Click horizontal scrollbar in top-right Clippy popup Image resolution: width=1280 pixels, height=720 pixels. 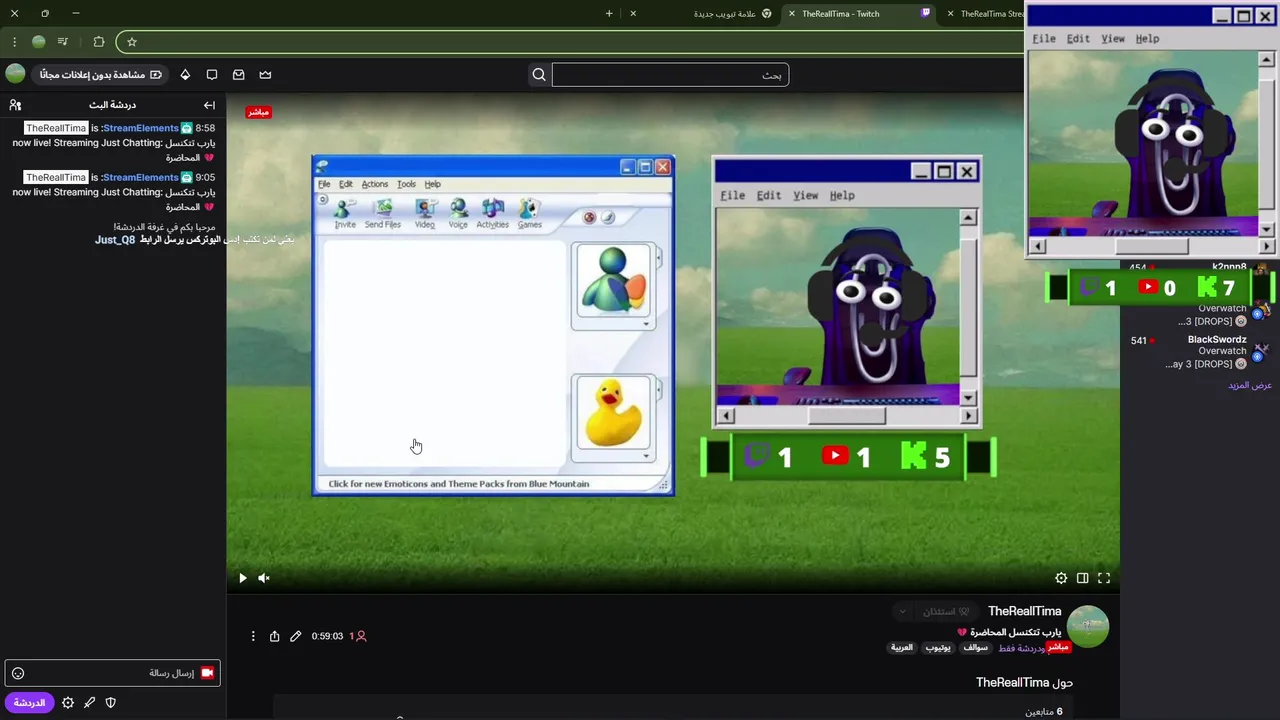click(1152, 246)
